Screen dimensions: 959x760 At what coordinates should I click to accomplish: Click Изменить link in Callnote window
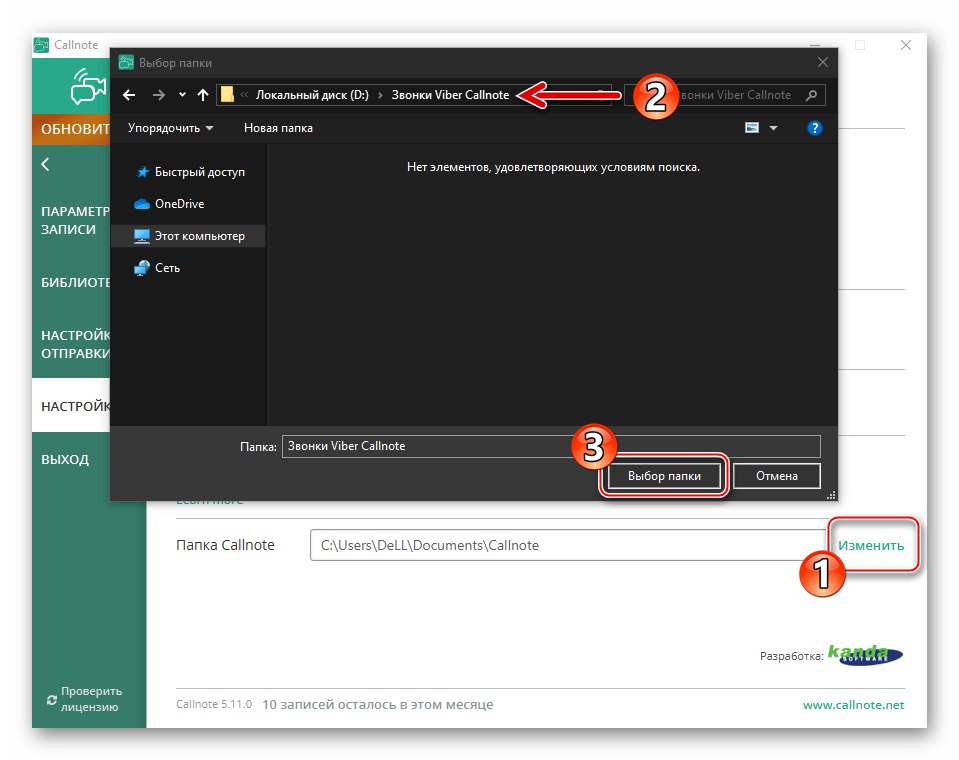871,545
